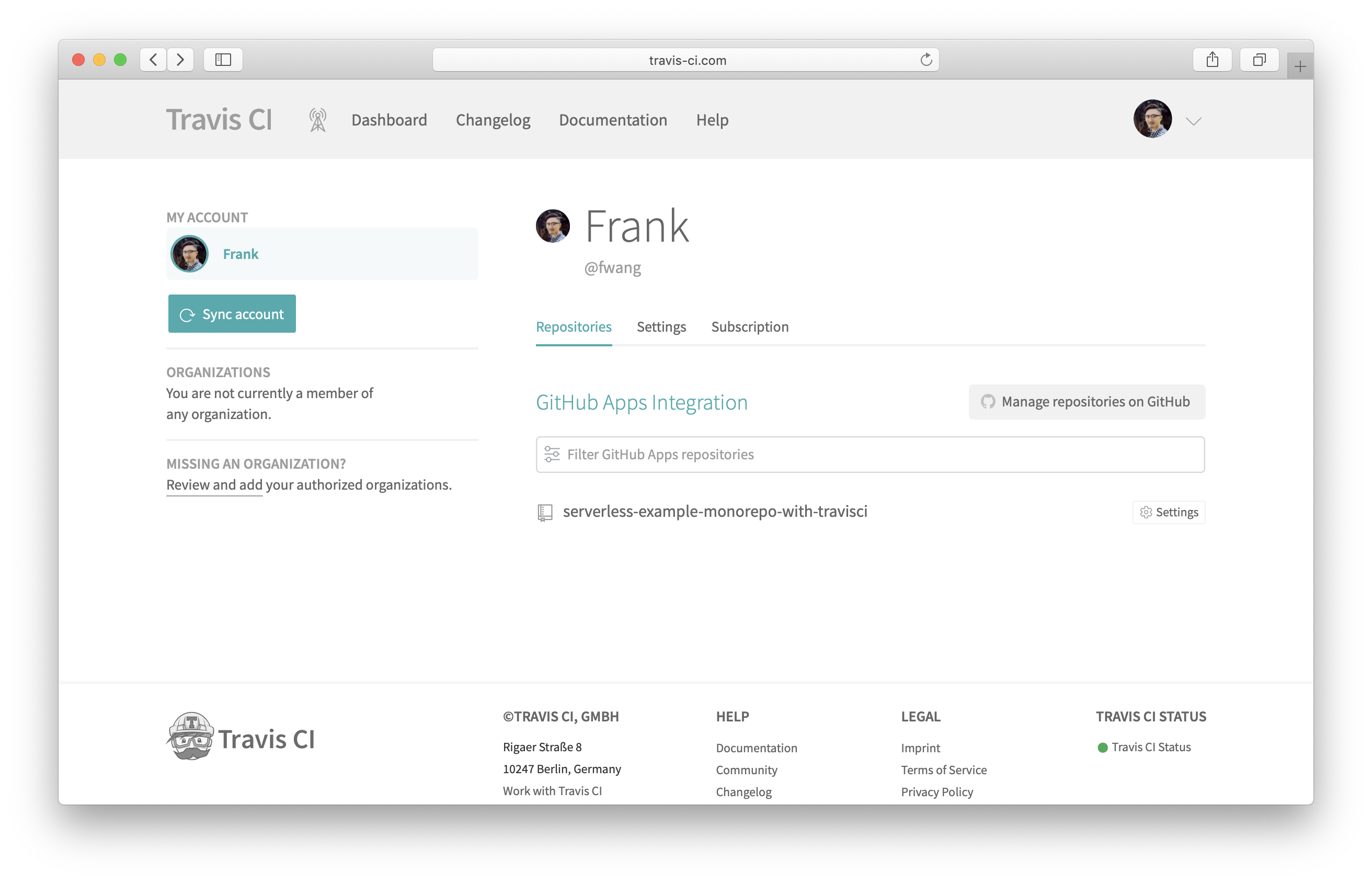Click the Travis CI mascot logo in footer
The image size is (1372, 882).
pyautogui.click(x=191, y=737)
